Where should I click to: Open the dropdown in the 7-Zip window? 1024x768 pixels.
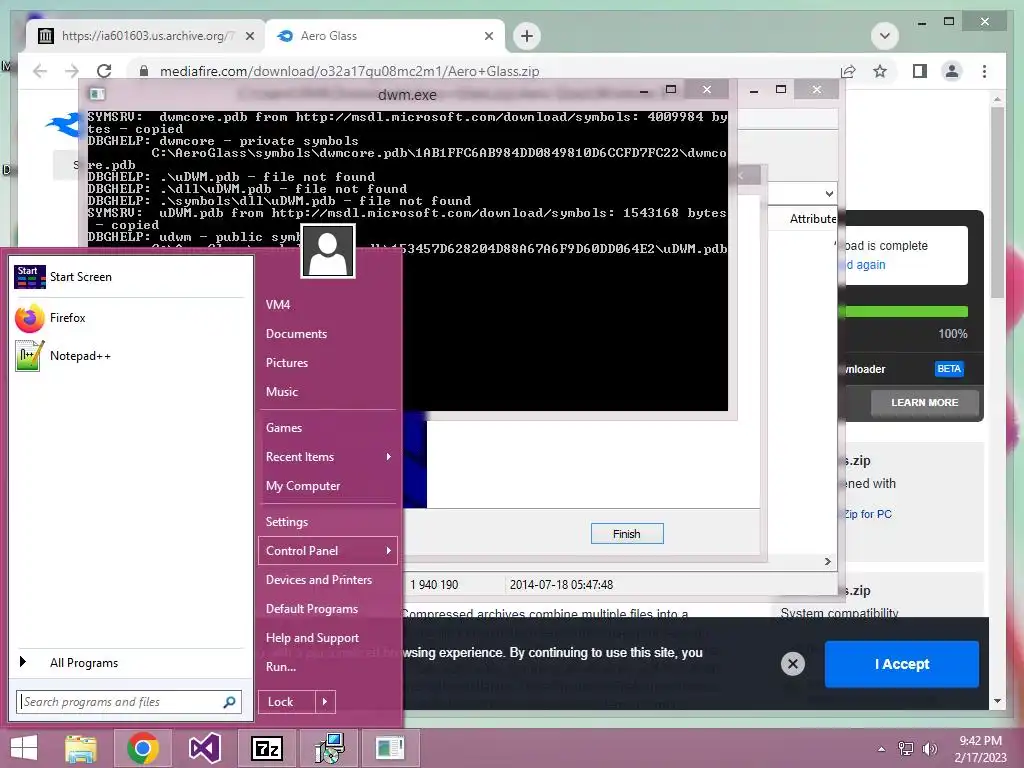click(829, 194)
